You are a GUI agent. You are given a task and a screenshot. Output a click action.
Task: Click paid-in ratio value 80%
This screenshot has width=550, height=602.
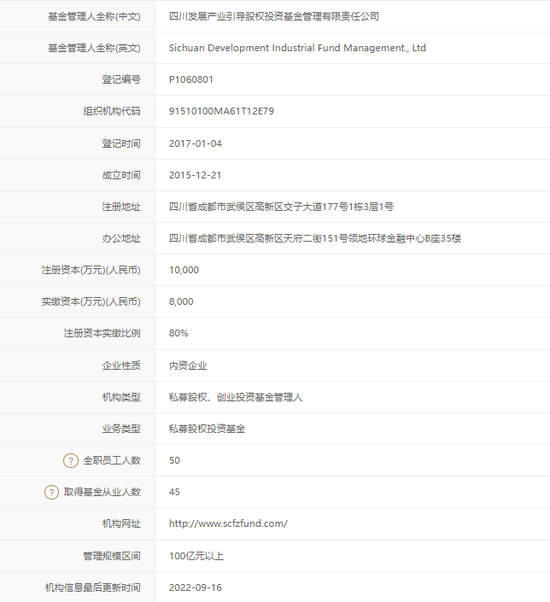[178, 333]
